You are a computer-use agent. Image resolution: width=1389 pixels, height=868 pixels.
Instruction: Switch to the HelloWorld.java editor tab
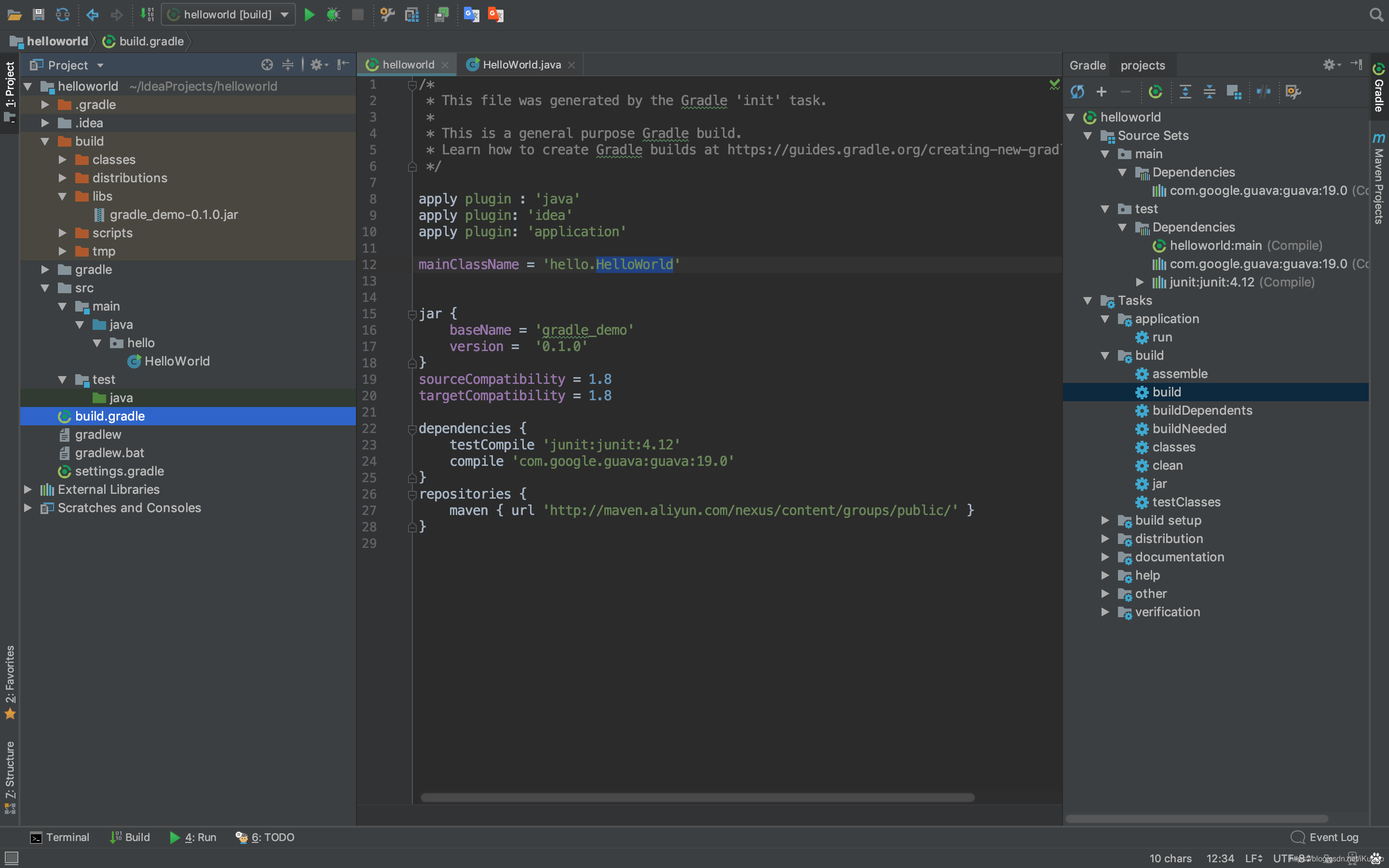(x=521, y=65)
